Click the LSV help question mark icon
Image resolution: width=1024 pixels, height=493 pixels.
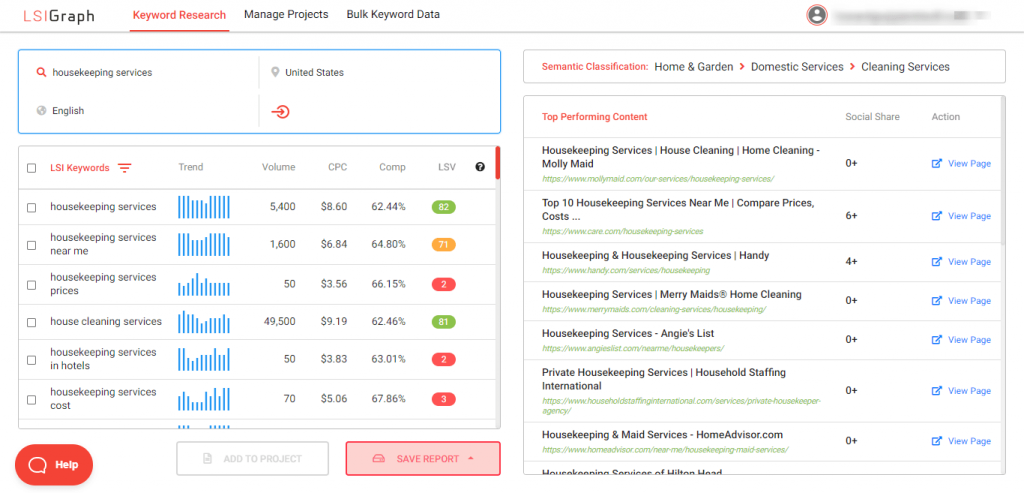tap(480, 167)
